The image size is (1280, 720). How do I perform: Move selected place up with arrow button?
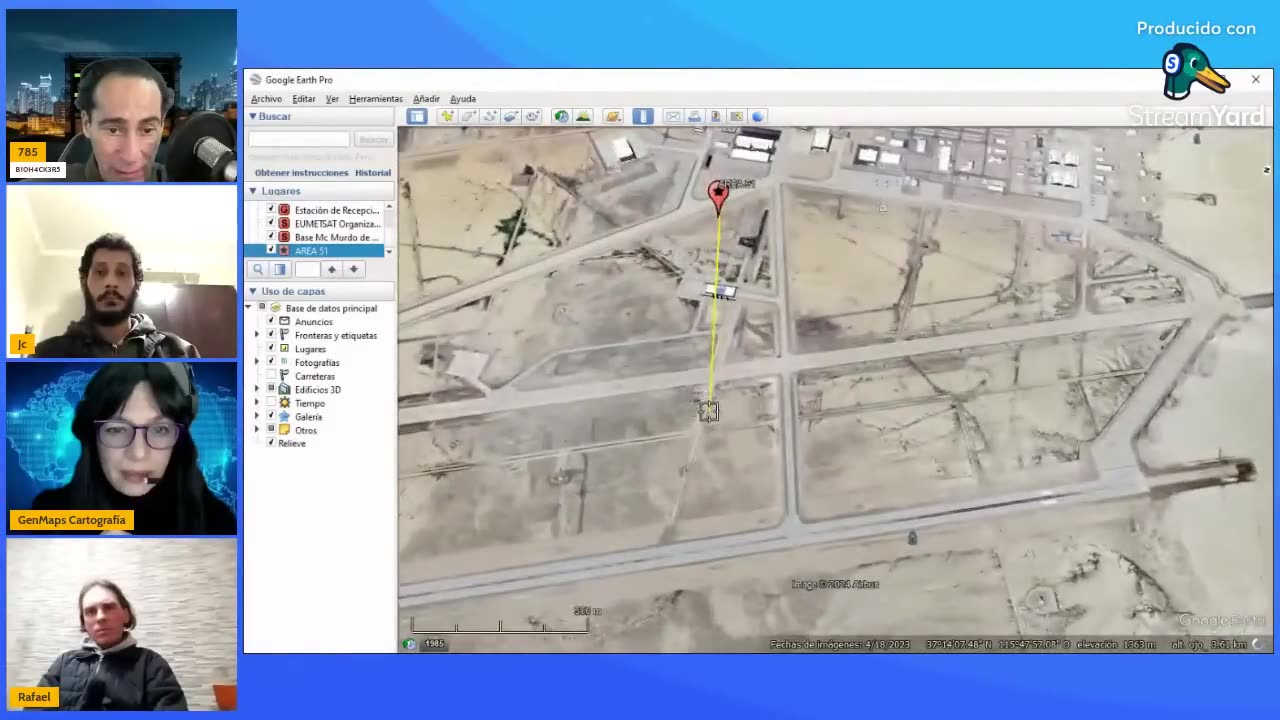pyautogui.click(x=332, y=269)
